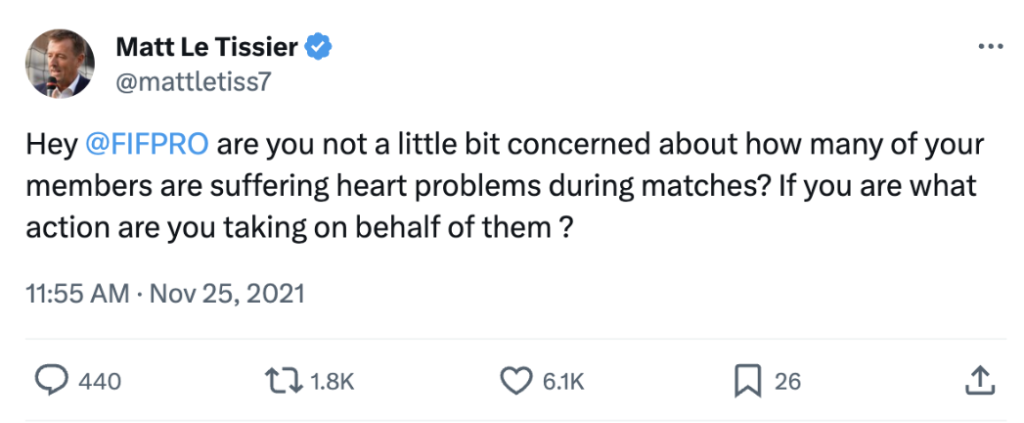Click the 11:55 AM timestamp
This screenshot has height=423, width=1024.
77,294
